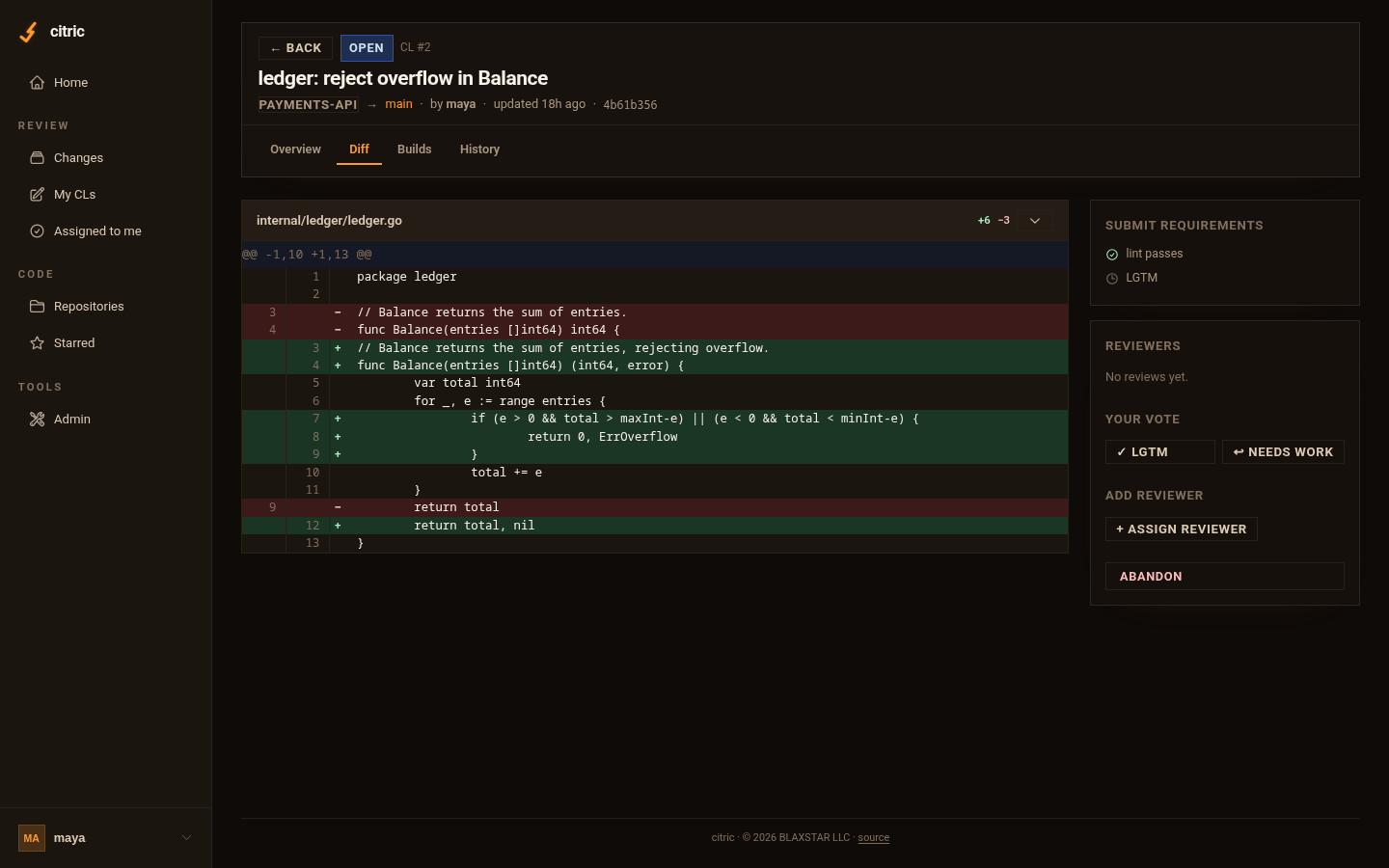Click the LGTM pending clock icon
The height and width of the screenshot is (868, 1389).
click(1112, 279)
